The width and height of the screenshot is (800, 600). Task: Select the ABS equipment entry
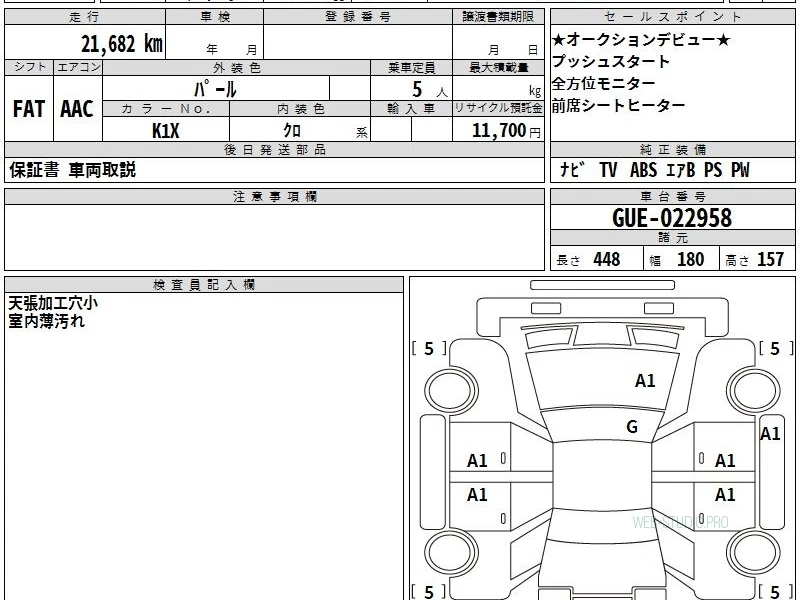(x=643, y=170)
